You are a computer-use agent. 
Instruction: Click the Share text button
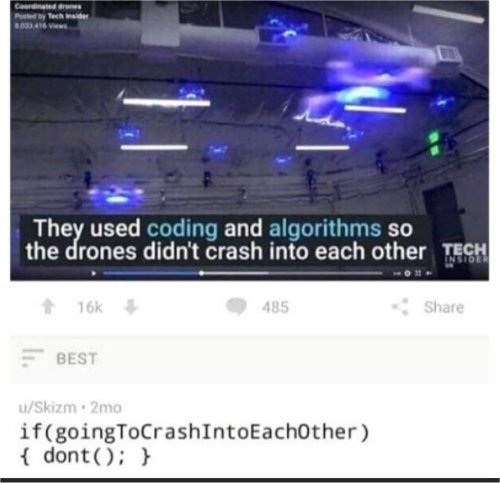pyautogui.click(x=444, y=307)
